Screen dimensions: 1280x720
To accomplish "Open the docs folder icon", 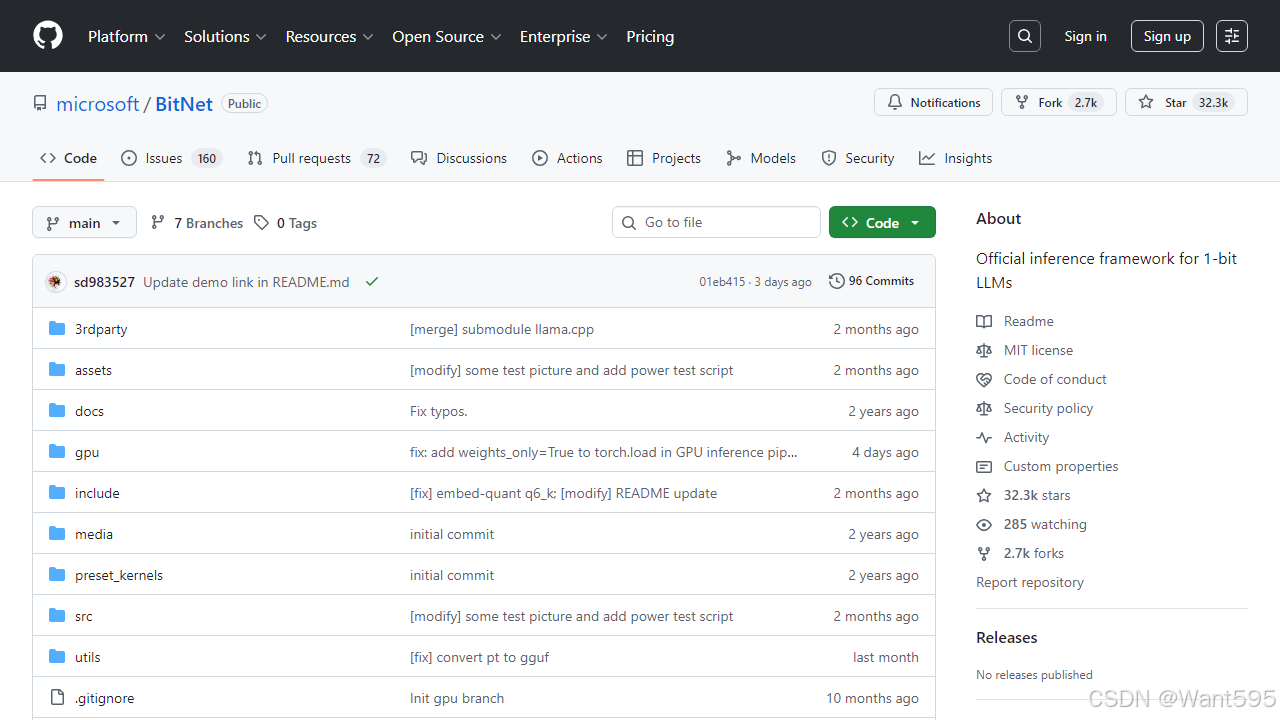I will coord(57,411).
